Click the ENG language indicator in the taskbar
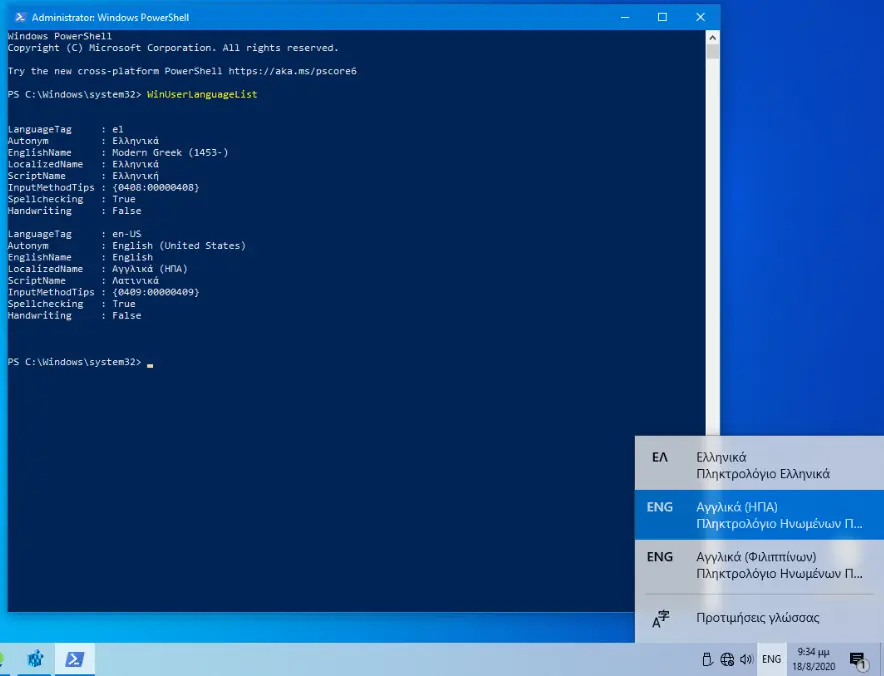Viewport: 884px width, 676px height. (x=771, y=659)
